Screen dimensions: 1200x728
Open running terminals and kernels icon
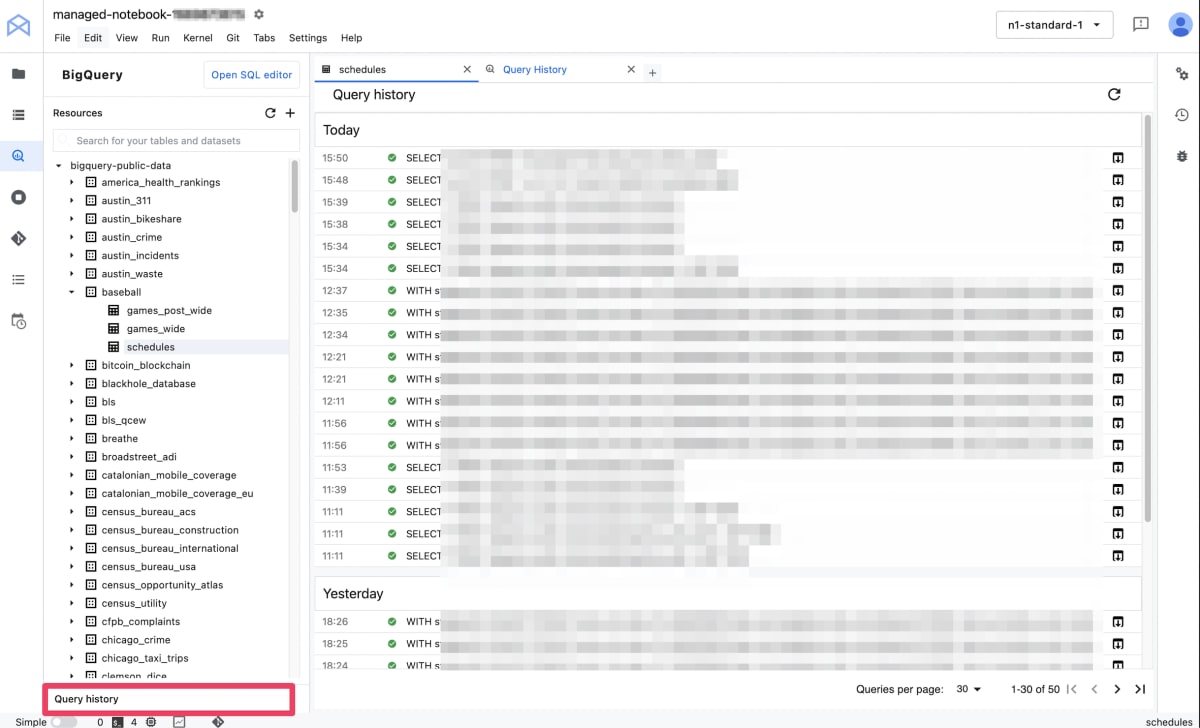(18, 197)
